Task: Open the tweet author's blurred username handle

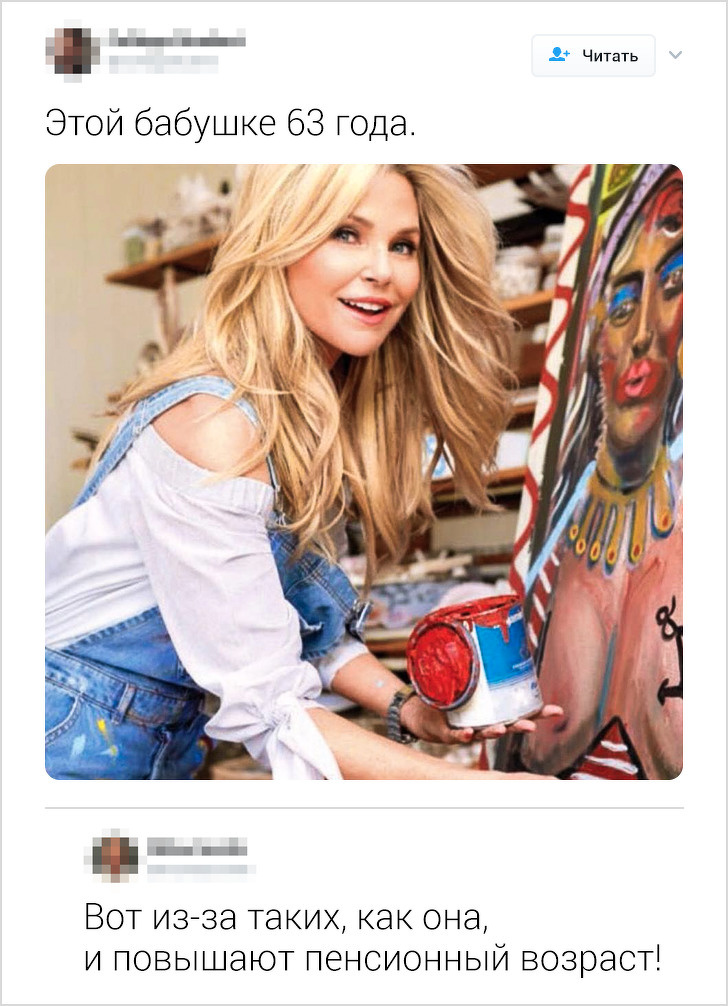Action: coord(164,63)
